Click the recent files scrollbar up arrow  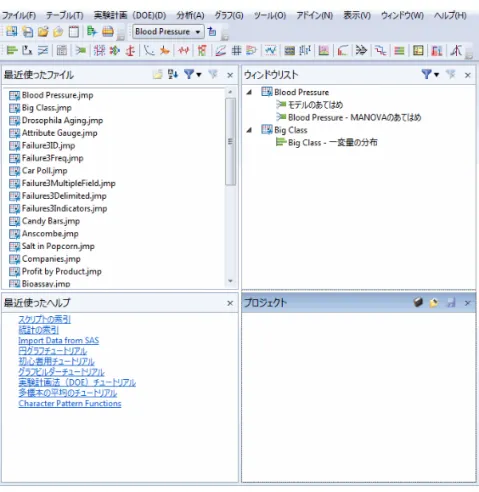click(230, 91)
